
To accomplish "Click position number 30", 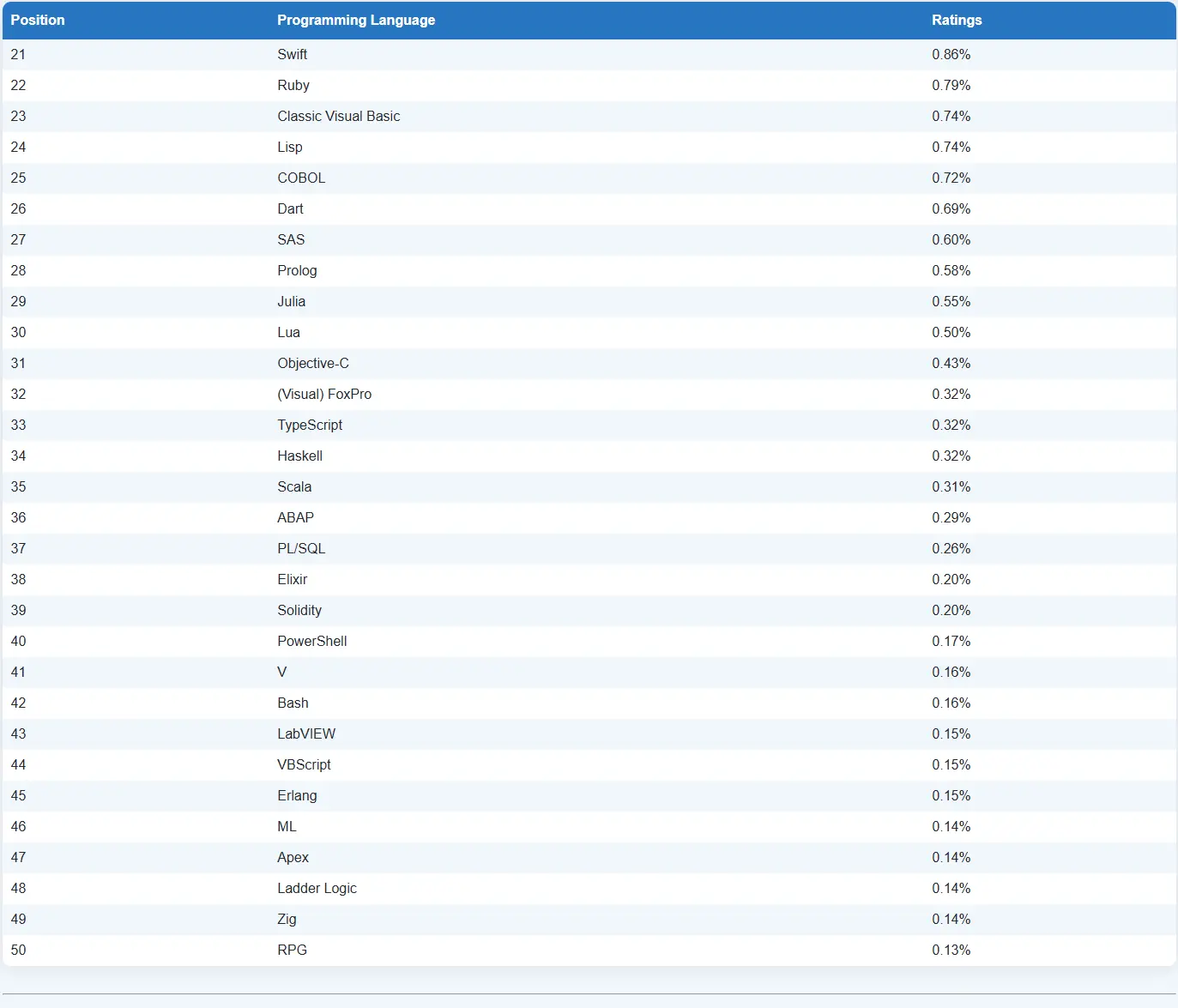I will 18,332.
